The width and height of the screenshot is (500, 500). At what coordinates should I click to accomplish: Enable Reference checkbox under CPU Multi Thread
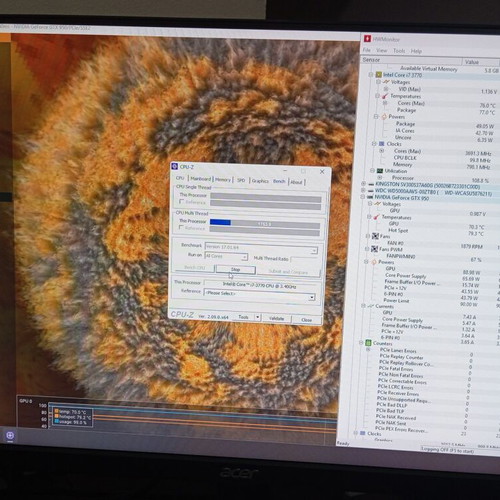point(181,227)
